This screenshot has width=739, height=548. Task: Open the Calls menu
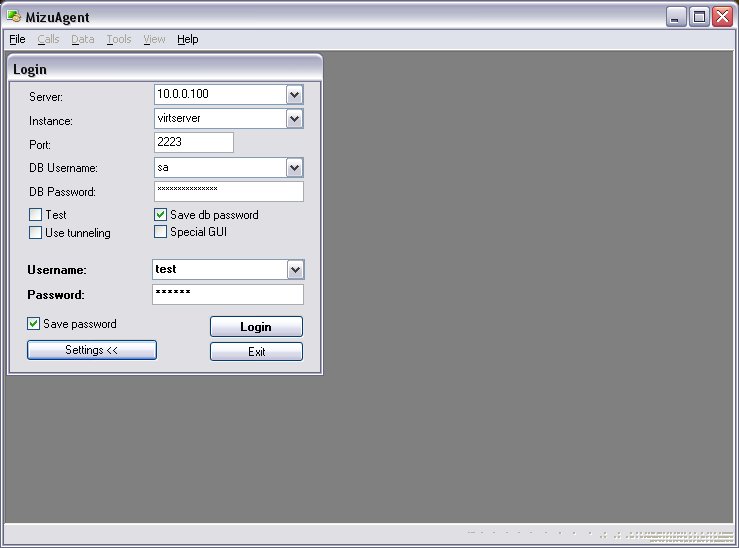pos(48,39)
